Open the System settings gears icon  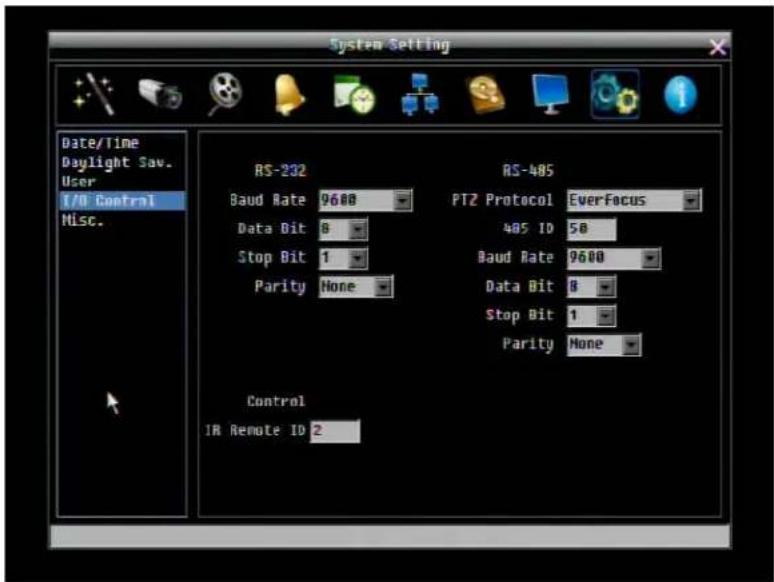click(x=615, y=94)
